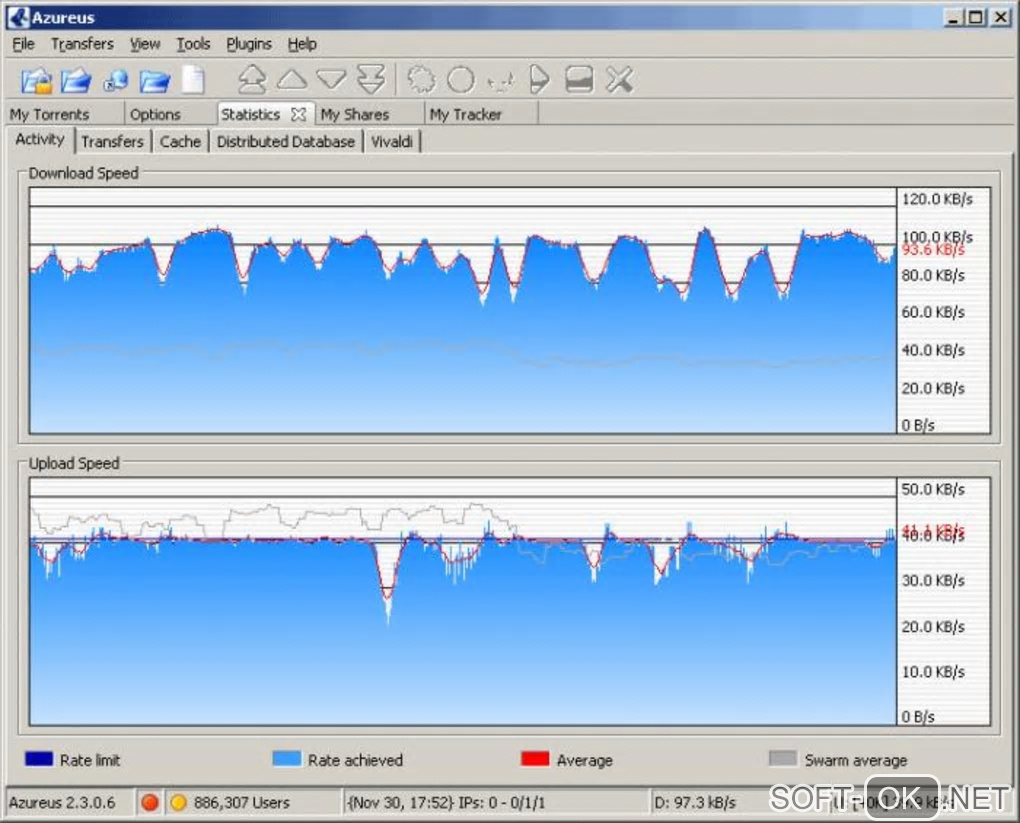Viewport: 1020px width, 823px height.
Task: Click the remove torrent X icon
Action: coord(620,80)
